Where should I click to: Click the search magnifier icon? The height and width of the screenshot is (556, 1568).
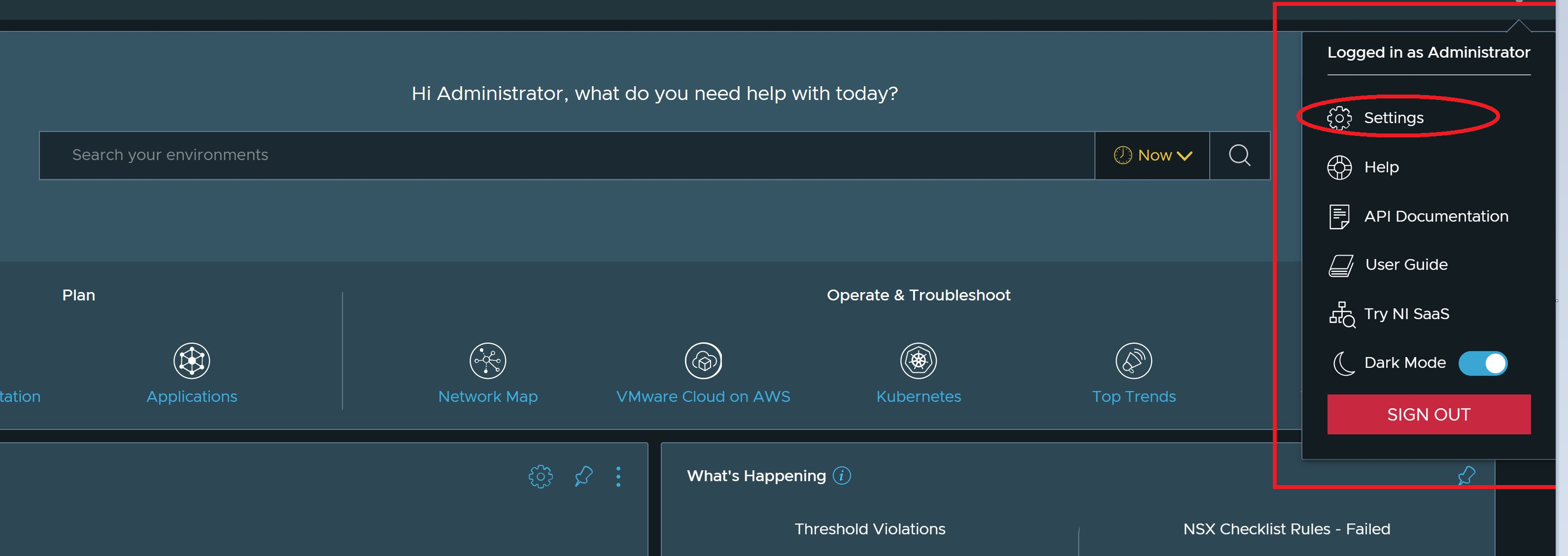click(x=1239, y=155)
